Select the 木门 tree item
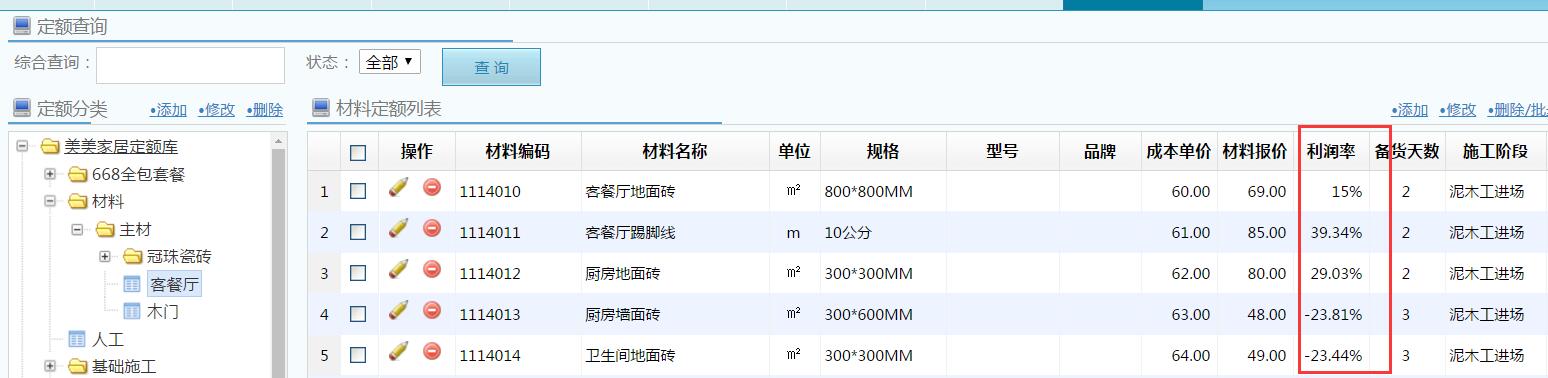Viewport: 1548px width, 378px height. point(163,312)
